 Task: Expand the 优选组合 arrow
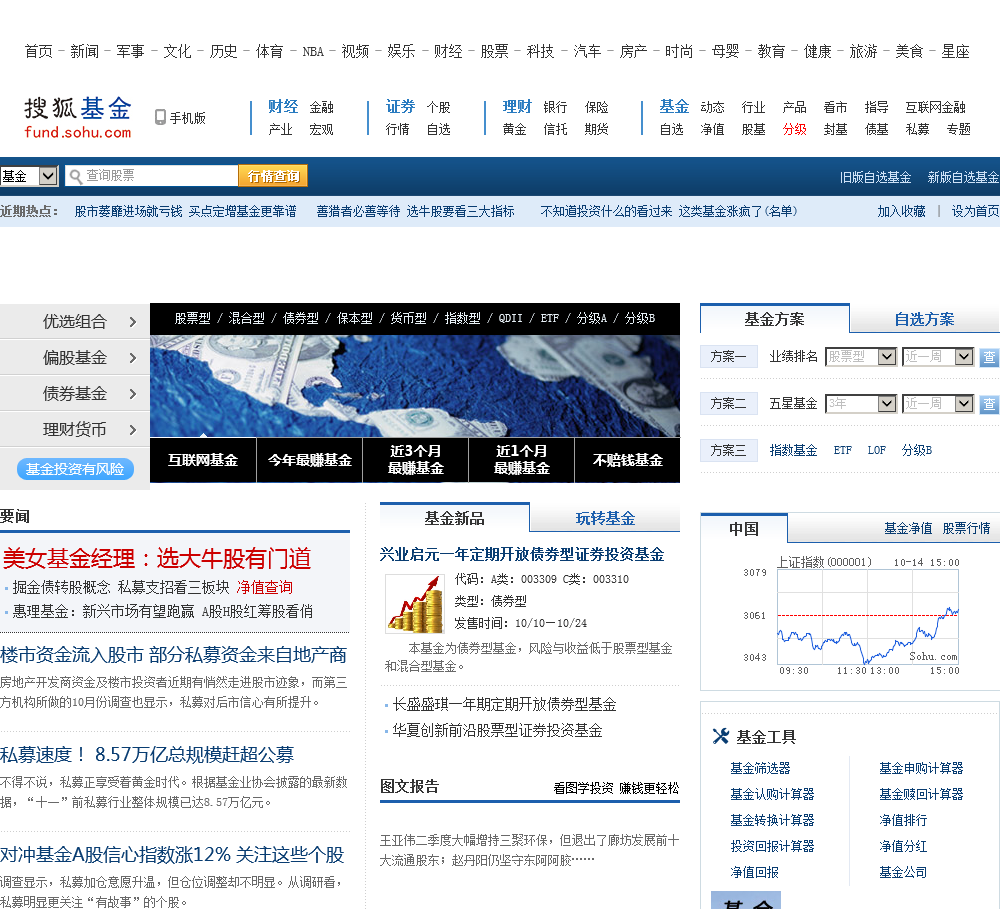(133, 321)
